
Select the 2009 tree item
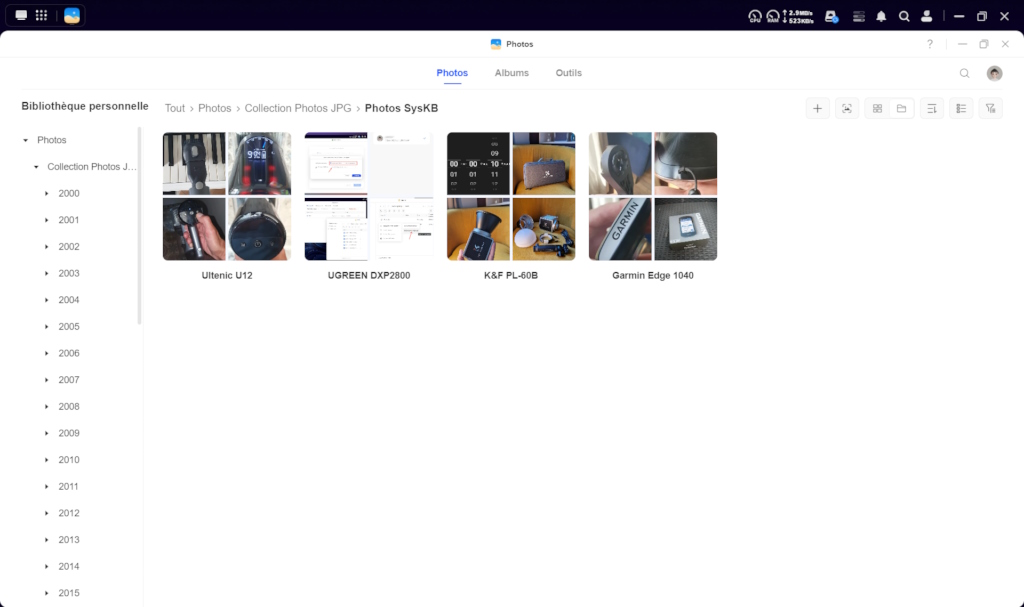pos(69,433)
